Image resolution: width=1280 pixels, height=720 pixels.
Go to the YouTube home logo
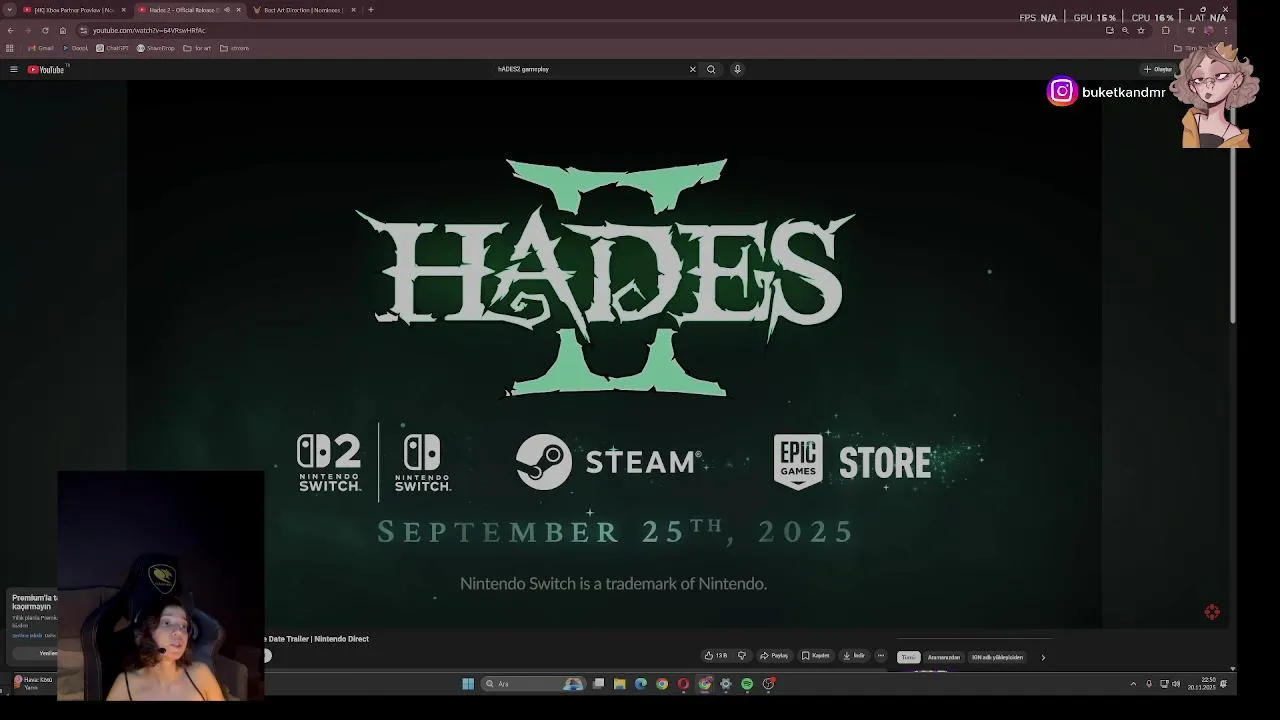[x=46, y=69]
